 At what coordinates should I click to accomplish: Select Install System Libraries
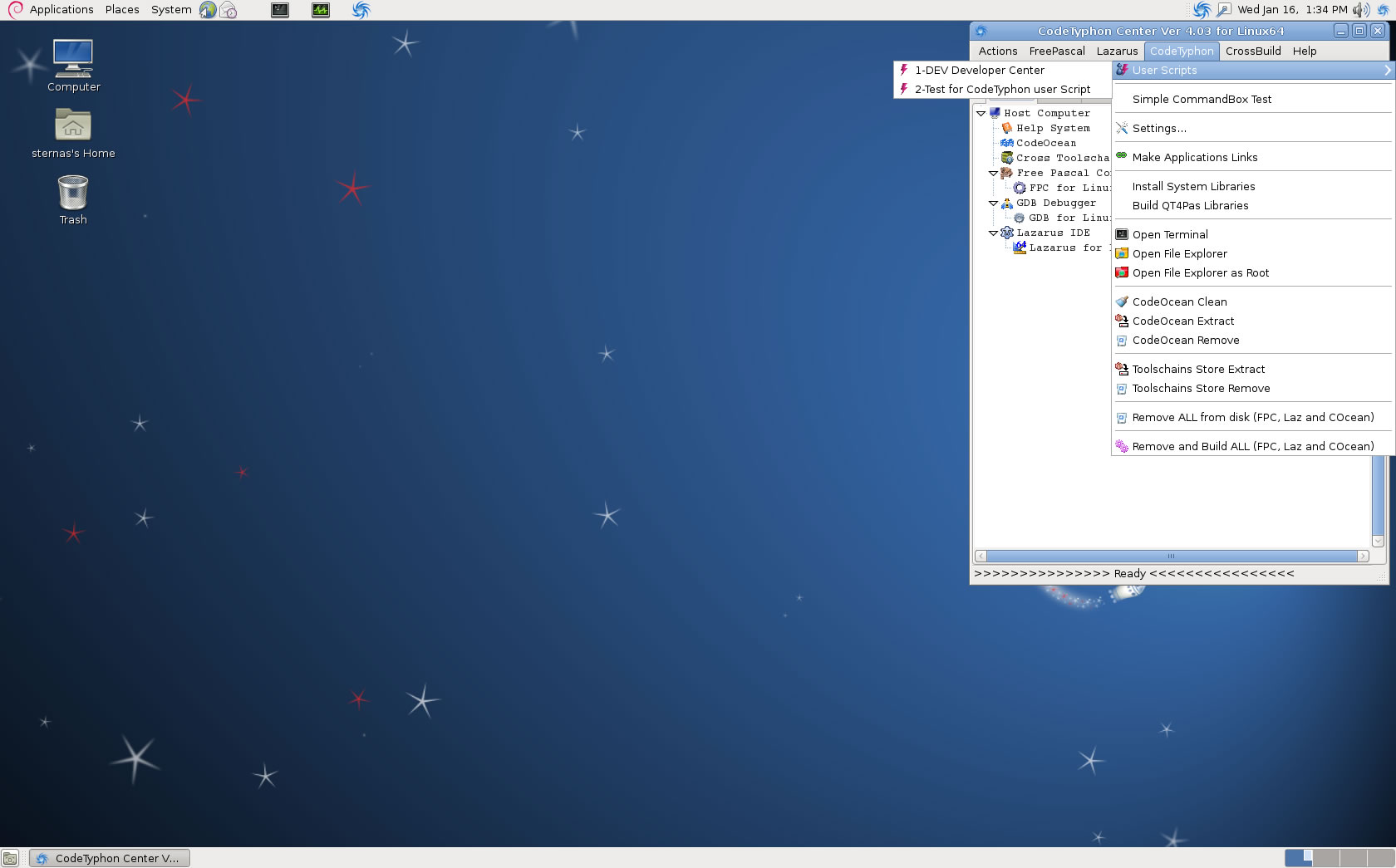pos(1253,186)
